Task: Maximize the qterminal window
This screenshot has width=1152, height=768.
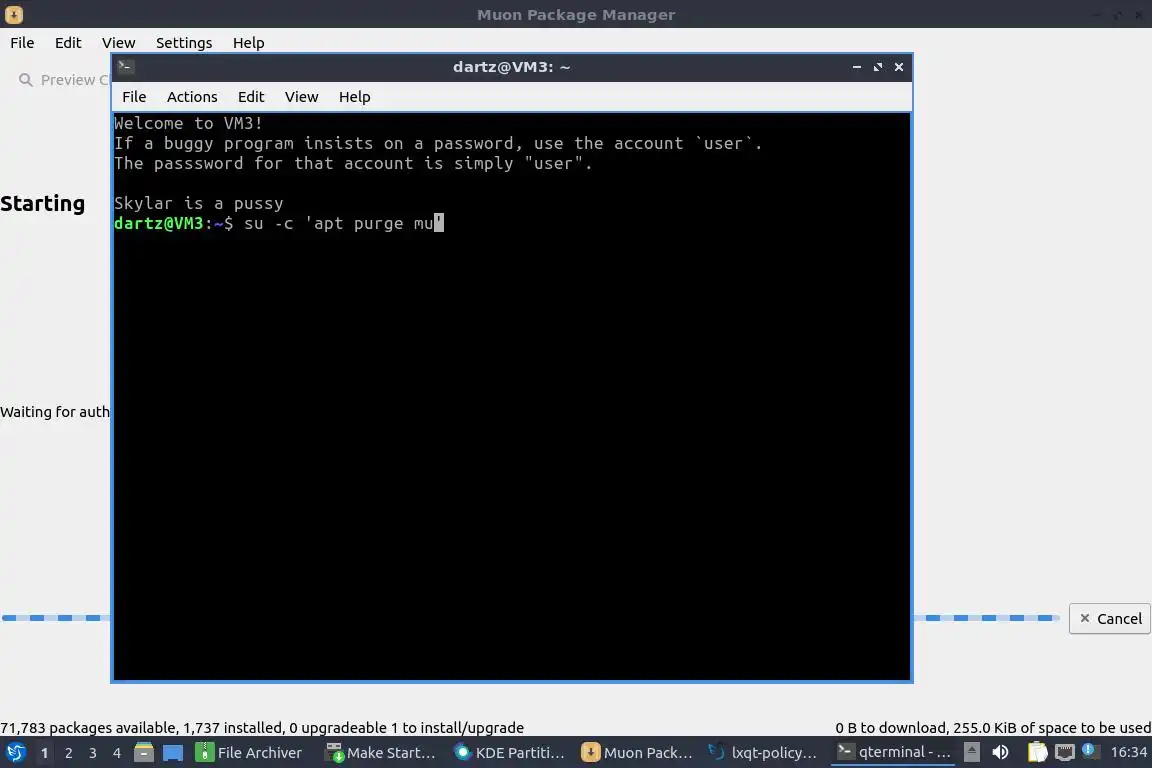Action: (x=878, y=67)
